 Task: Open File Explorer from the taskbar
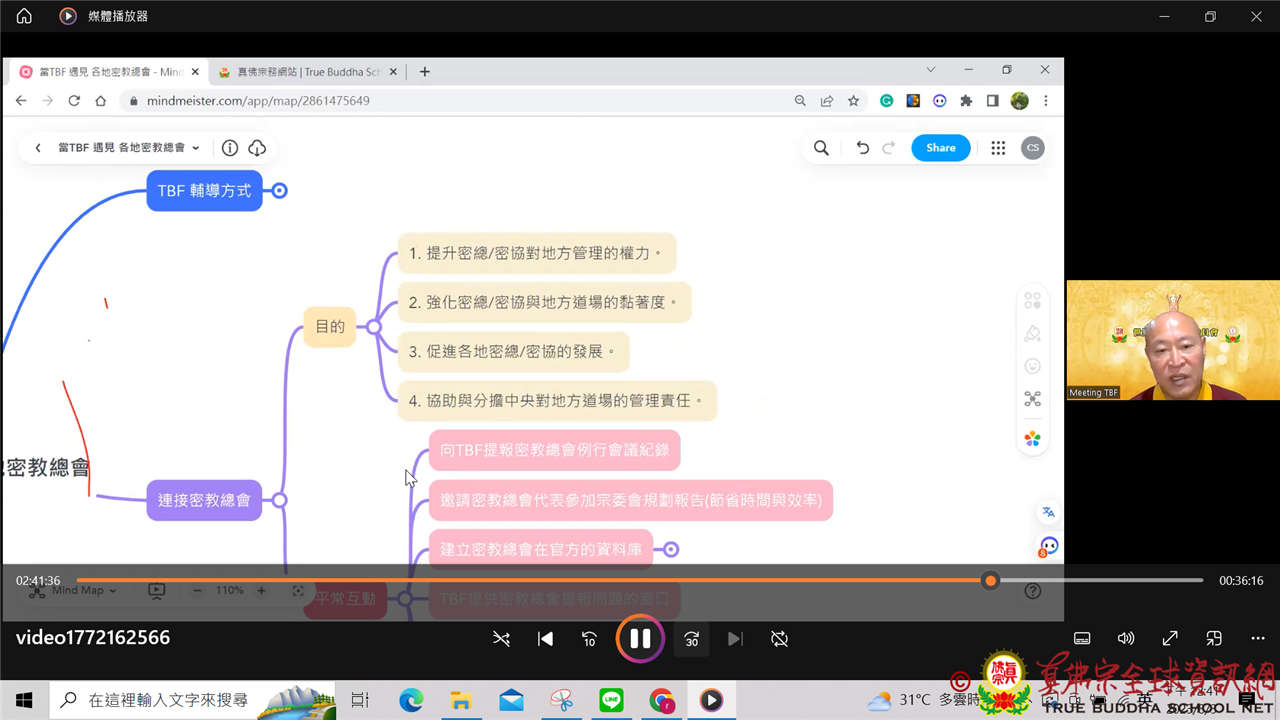point(461,700)
